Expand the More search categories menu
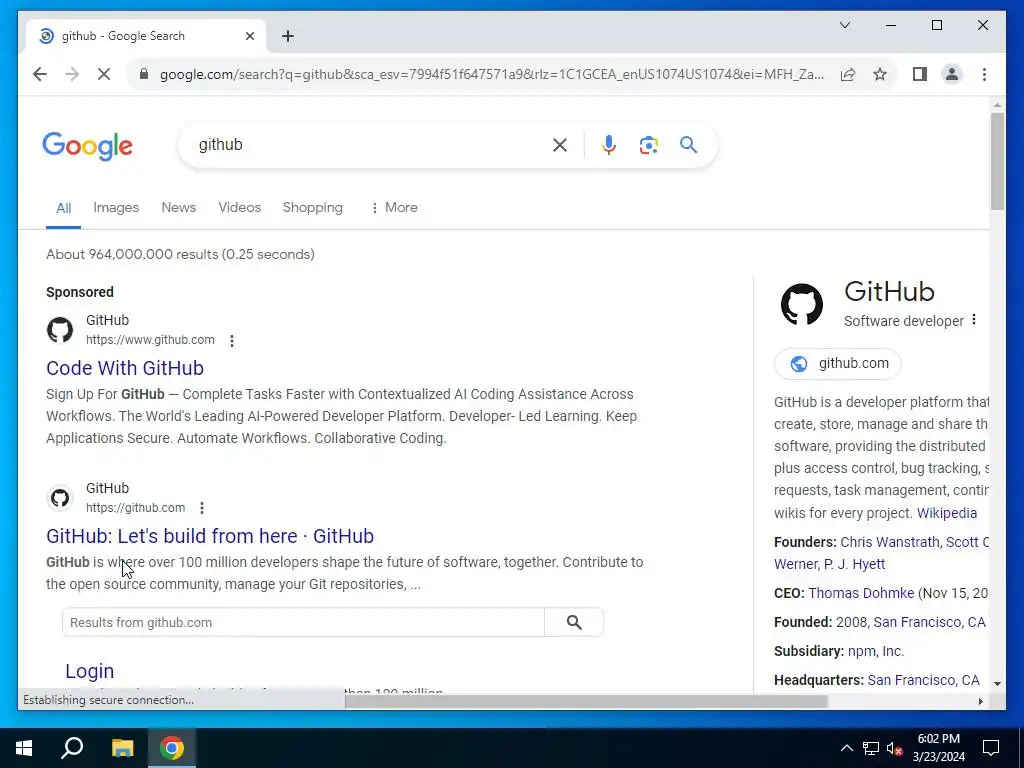Viewport: 1024px width, 768px height. coord(394,208)
